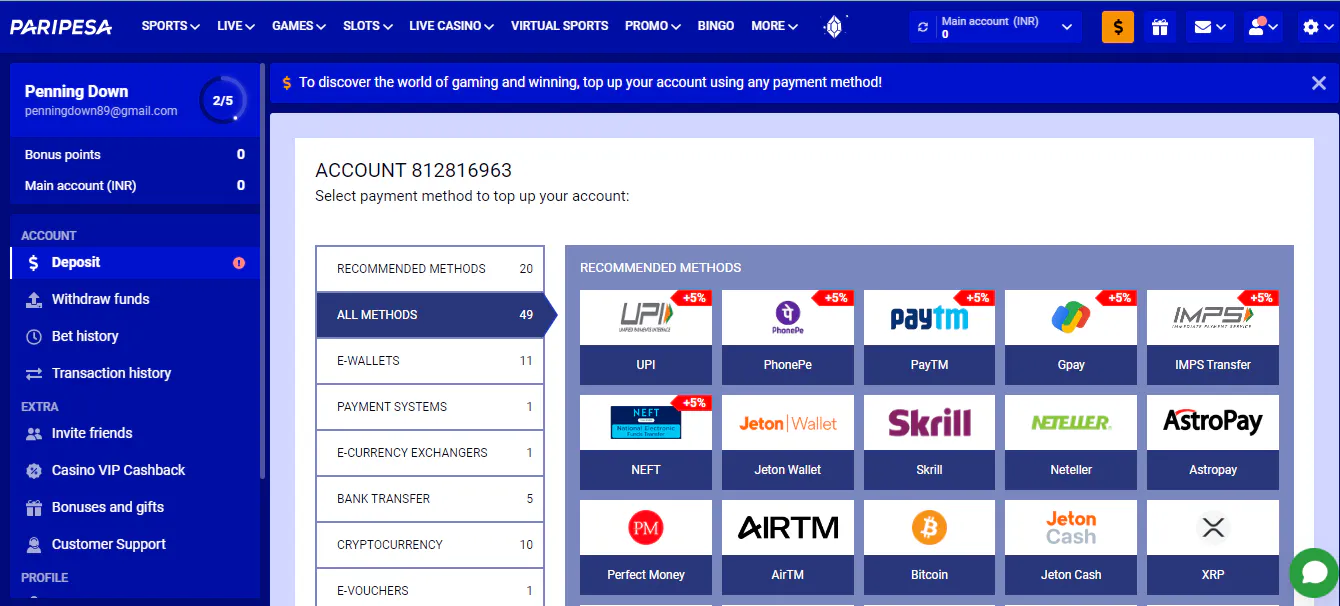Open the SLOTS menu
1340x606 pixels.
click(x=368, y=26)
